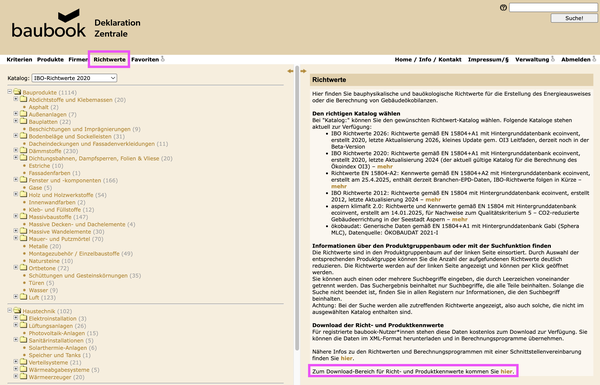Click mehr after Richtwerte EN 15804-A2
The image size is (600, 385).
(x=339, y=186)
